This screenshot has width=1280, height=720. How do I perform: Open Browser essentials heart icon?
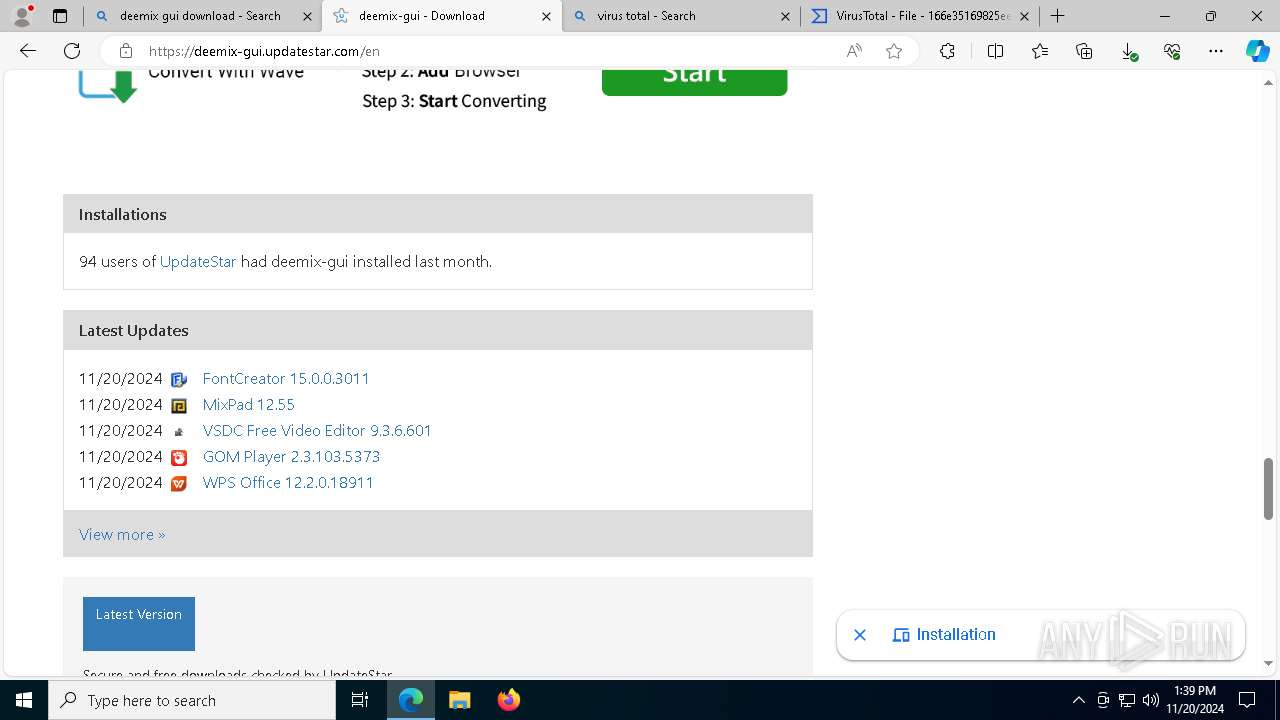click(x=1172, y=51)
